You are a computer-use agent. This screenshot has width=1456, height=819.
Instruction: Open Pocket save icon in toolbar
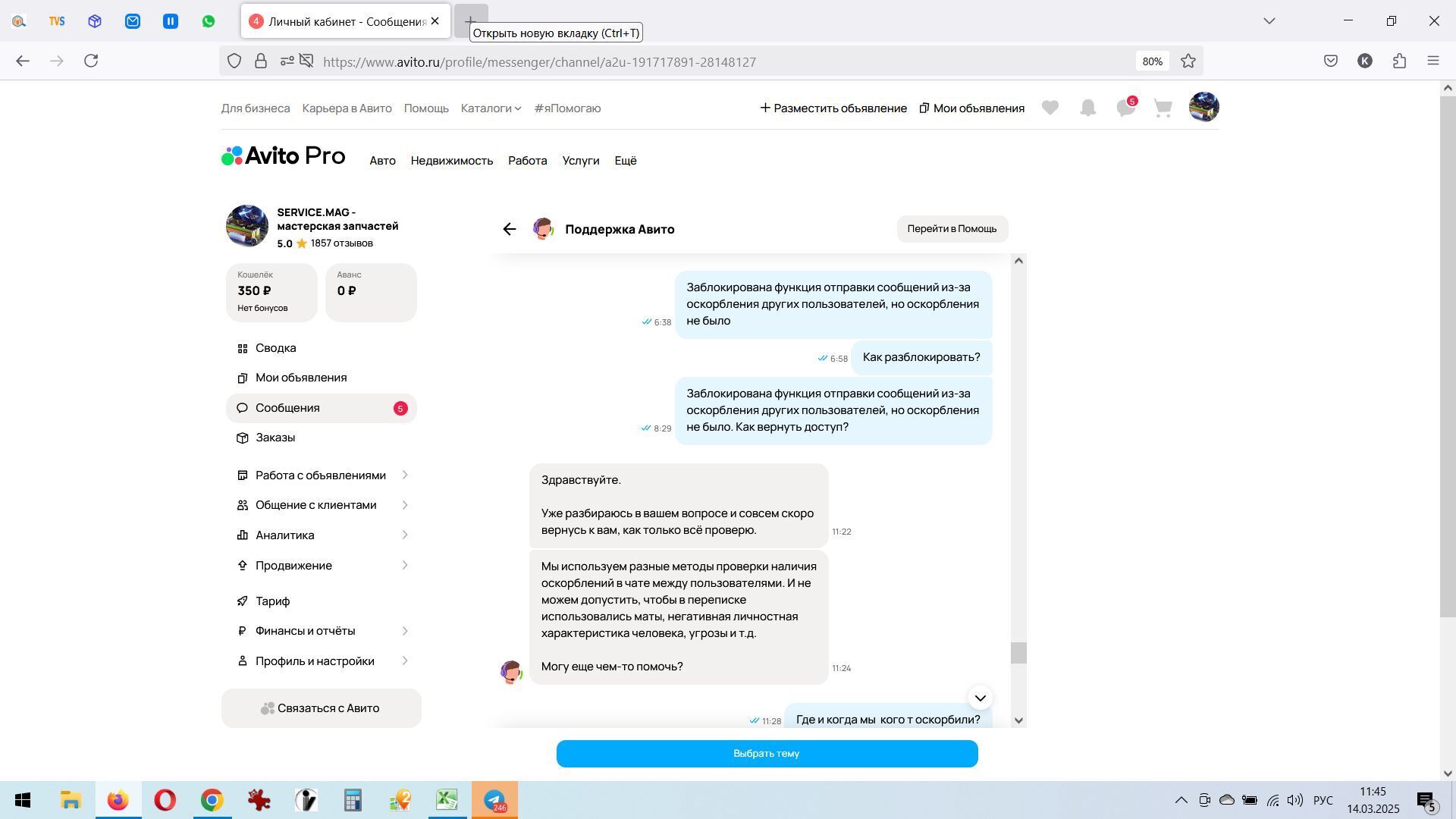point(1331,61)
